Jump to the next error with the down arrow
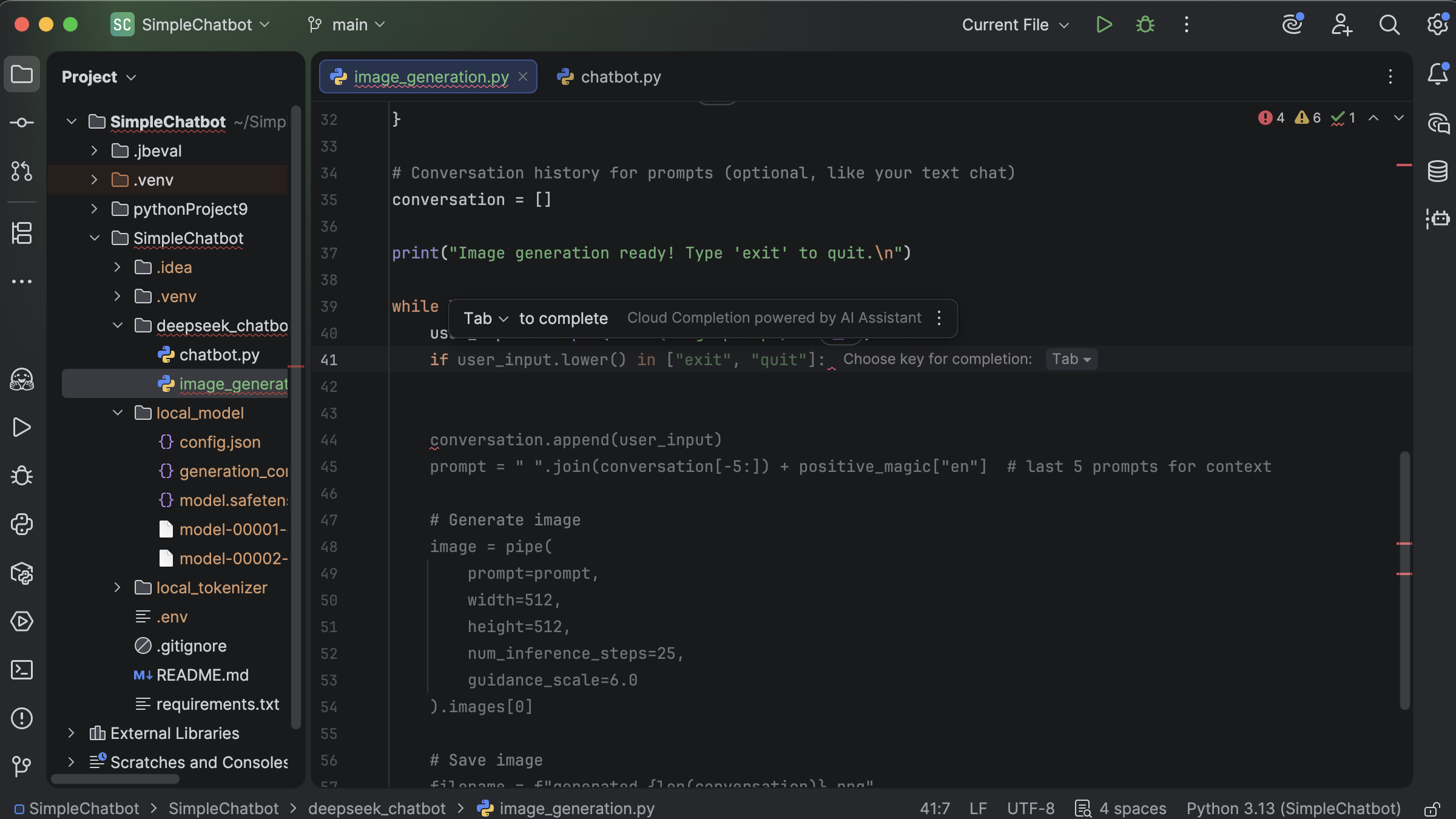The height and width of the screenshot is (819, 1456). pyautogui.click(x=1399, y=118)
